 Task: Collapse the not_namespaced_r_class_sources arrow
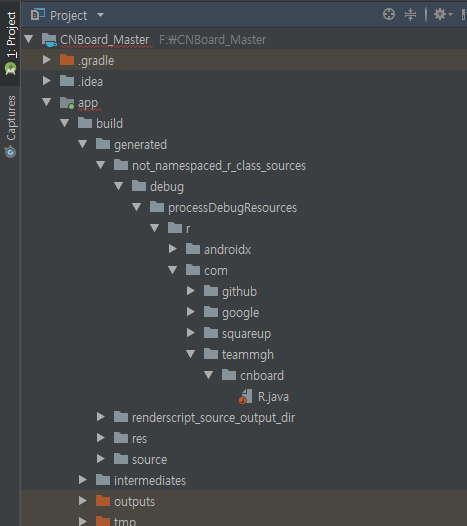pos(101,165)
